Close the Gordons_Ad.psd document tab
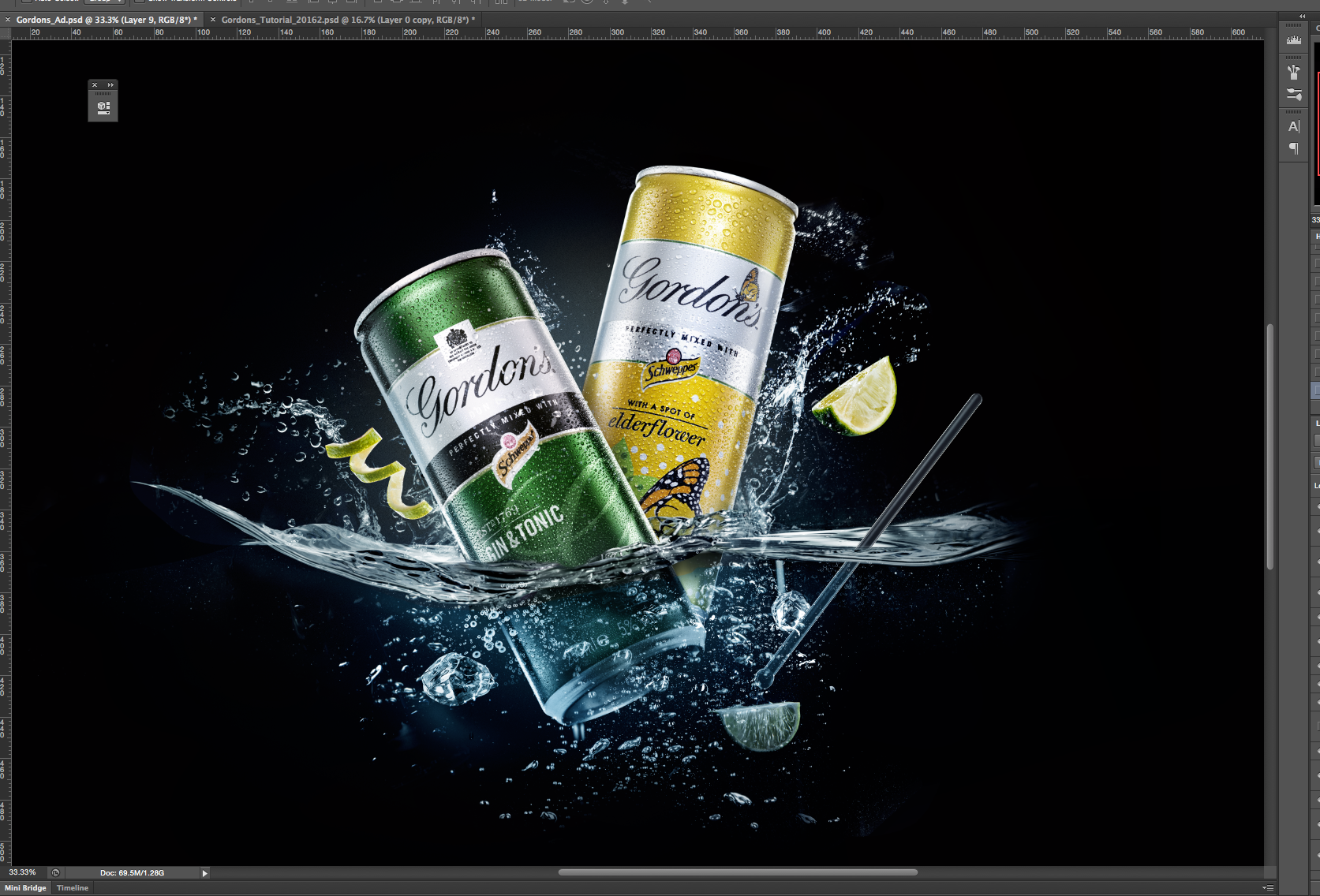Screen dimensions: 1320x896 [8, 20]
